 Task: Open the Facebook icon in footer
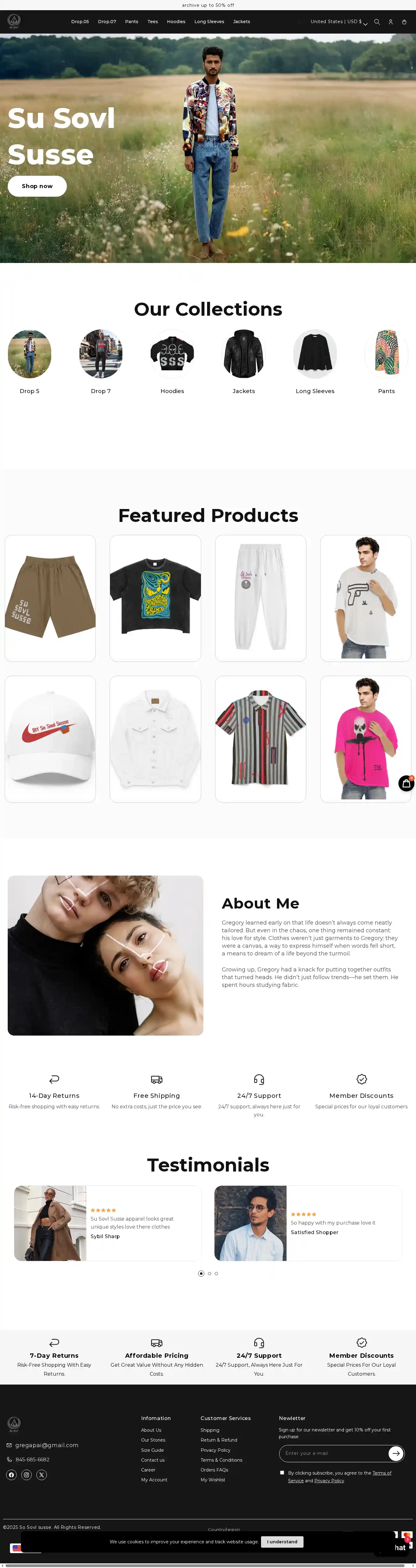11,1475
